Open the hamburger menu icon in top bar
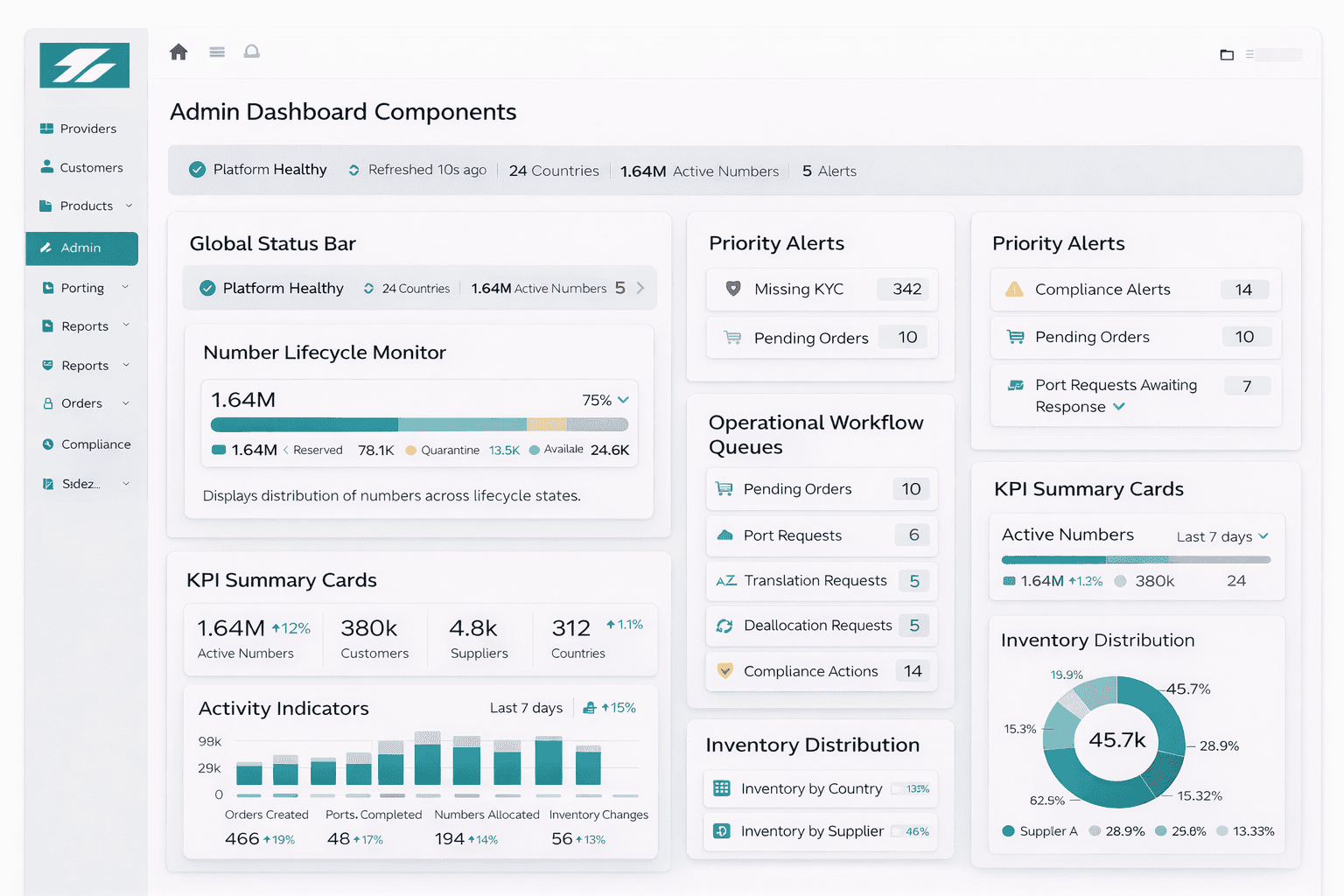This screenshot has width=1344, height=896. pos(217,52)
